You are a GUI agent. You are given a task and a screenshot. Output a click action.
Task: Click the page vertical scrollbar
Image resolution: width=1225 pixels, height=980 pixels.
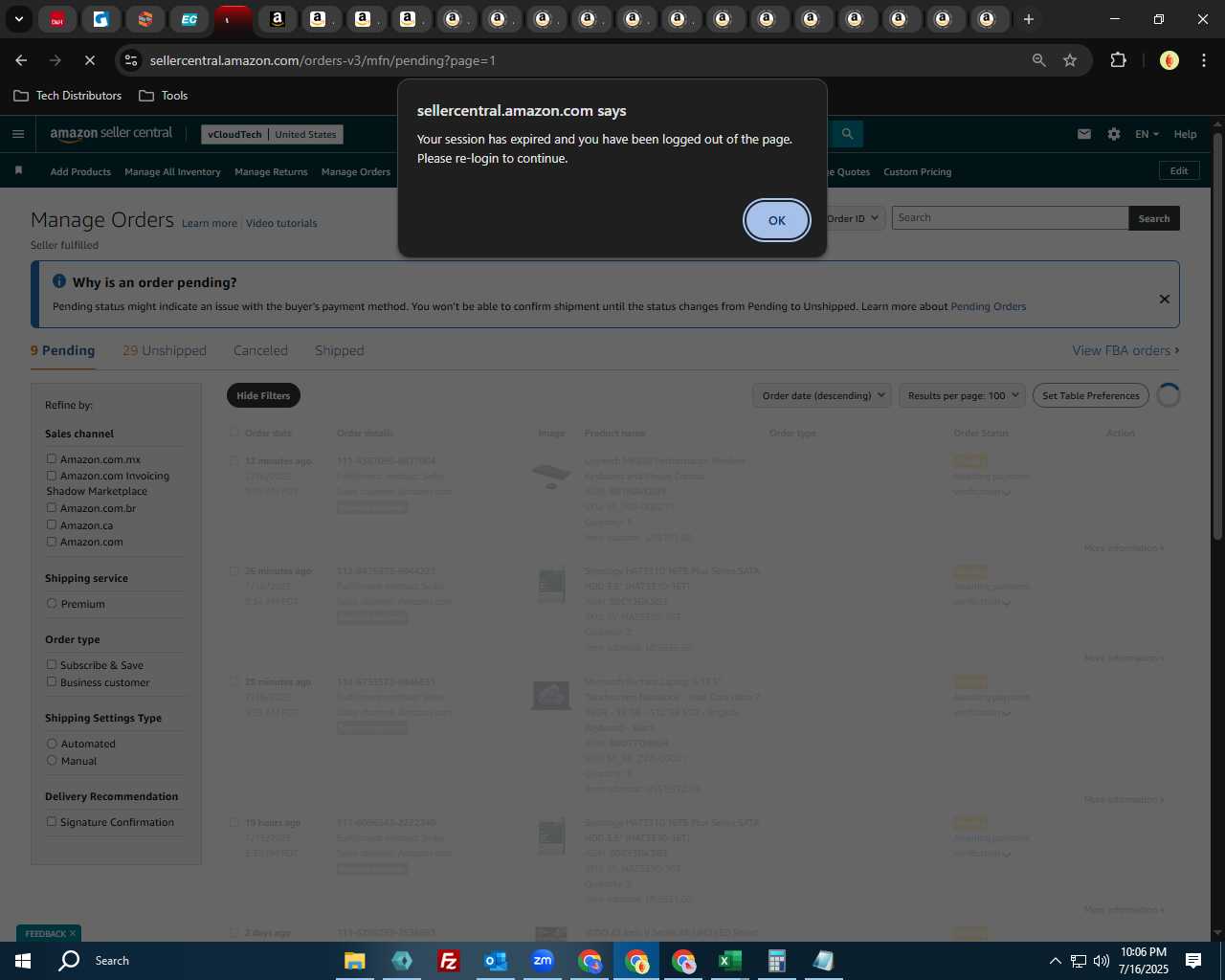(x=1217, y=335)
